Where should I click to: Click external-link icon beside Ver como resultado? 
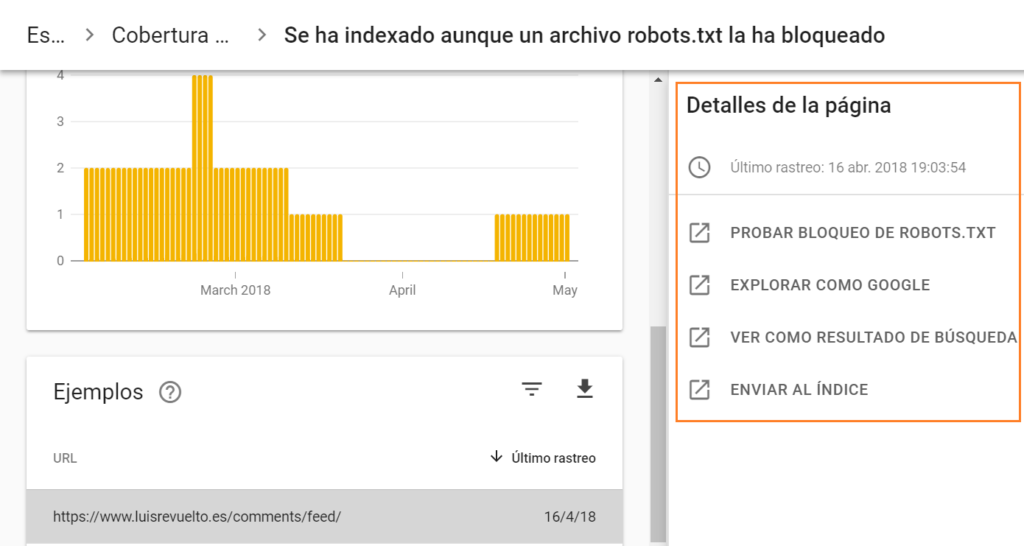point(700,337)
